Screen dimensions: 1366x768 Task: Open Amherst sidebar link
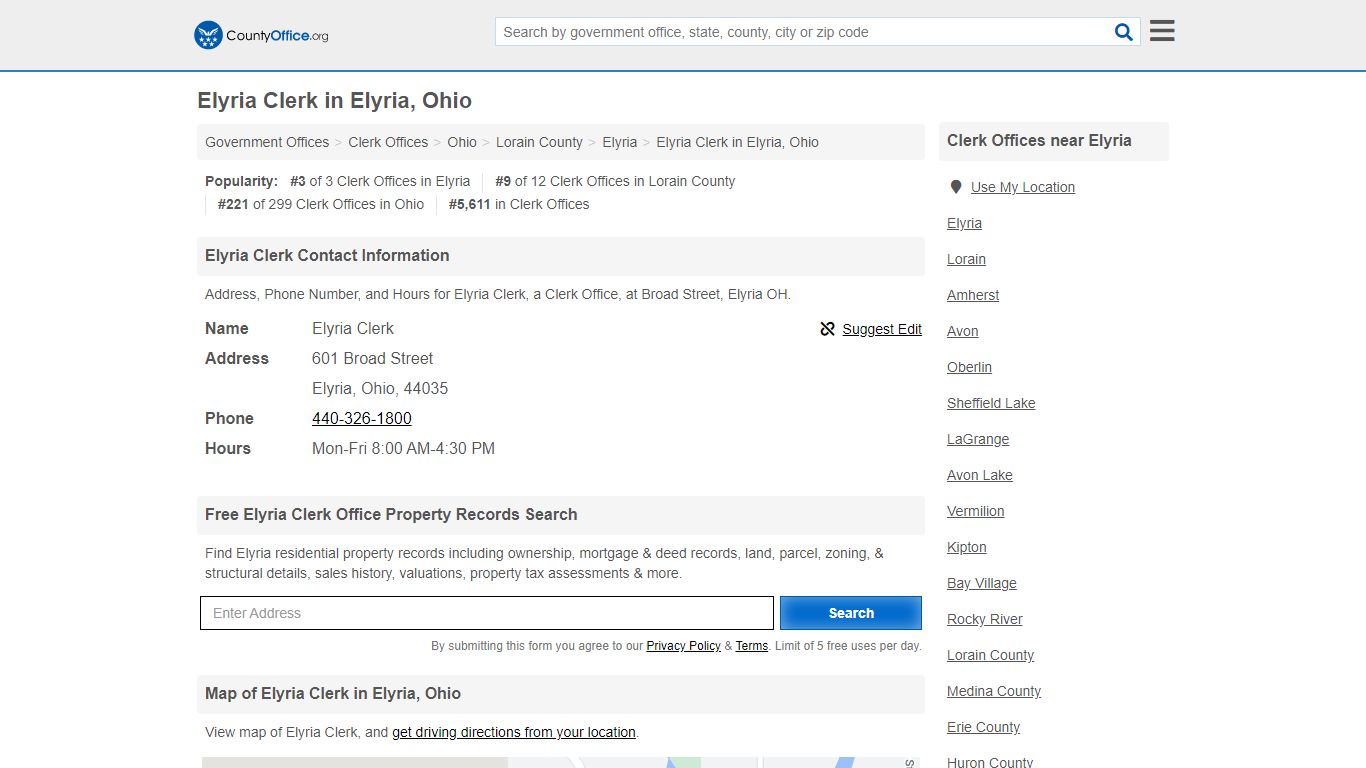[x=973, y=295]
